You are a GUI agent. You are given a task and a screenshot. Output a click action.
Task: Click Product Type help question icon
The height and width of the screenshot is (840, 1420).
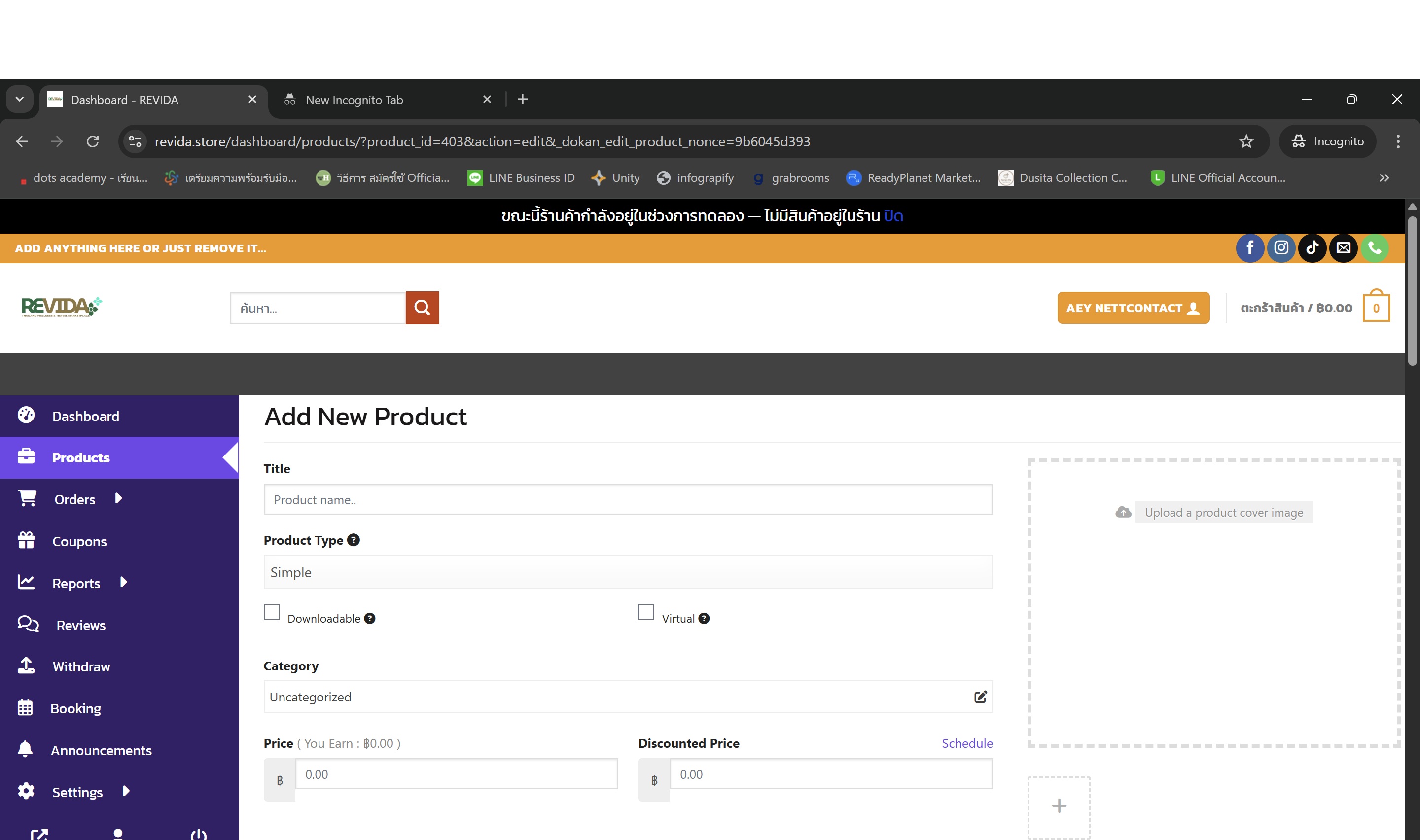pos(353,540)
